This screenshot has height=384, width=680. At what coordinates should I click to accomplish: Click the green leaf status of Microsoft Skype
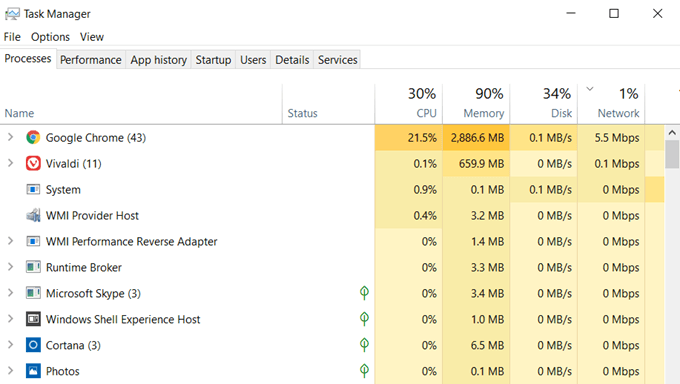coord(364,293)
